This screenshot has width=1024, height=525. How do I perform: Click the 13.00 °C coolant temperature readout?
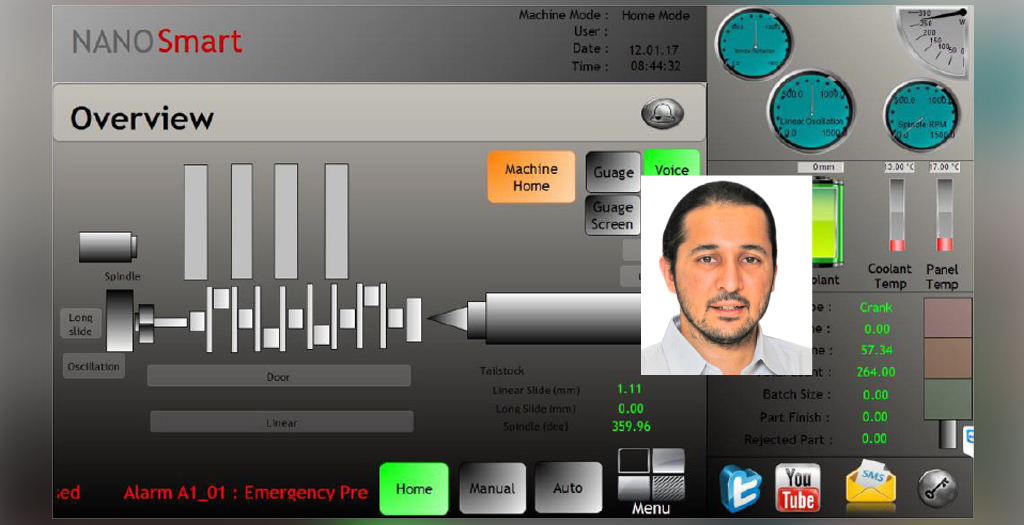[899, 167]
